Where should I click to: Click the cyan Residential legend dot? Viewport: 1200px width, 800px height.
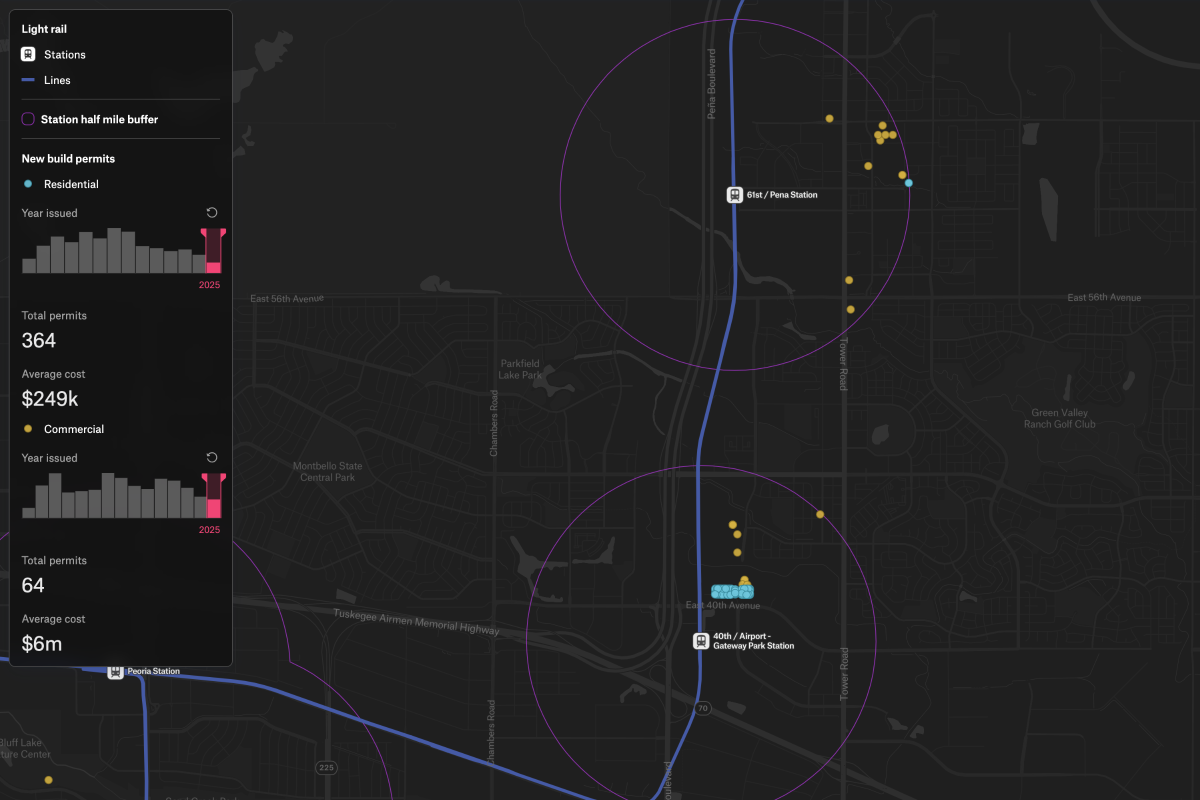pos(28,184)
